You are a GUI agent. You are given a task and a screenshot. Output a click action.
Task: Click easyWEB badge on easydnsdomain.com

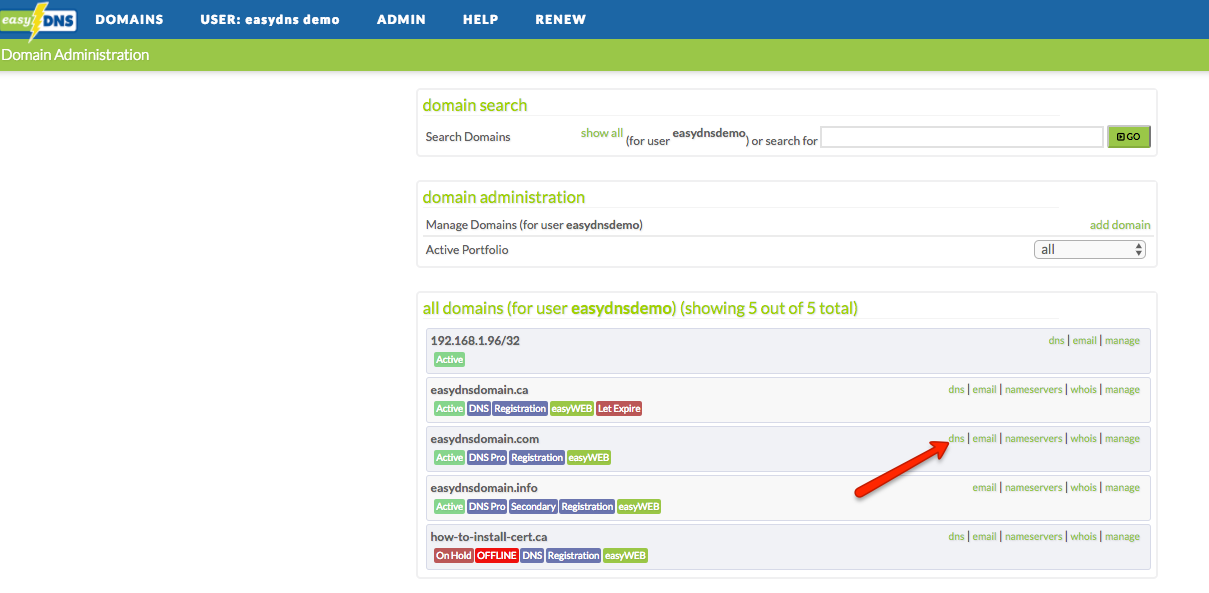(589, 457)
